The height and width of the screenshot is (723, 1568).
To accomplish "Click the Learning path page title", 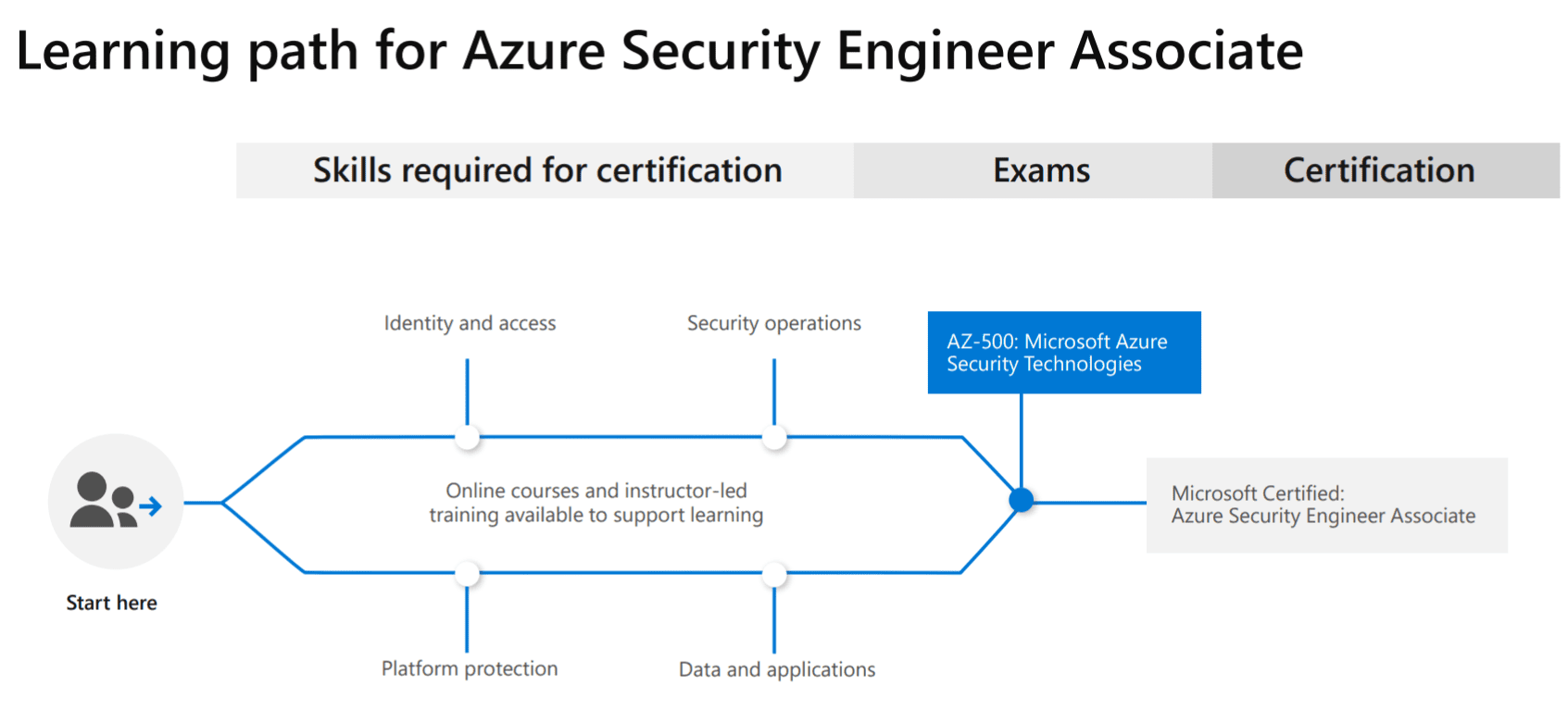I will [x=659, y=50].
